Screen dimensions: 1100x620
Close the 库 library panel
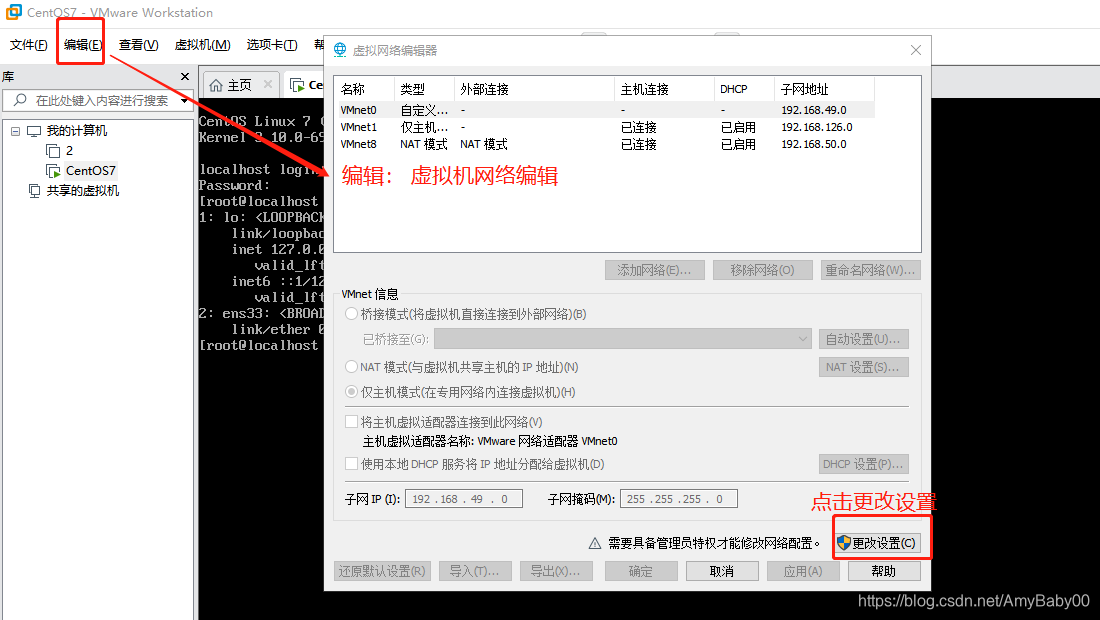(185, 76)
